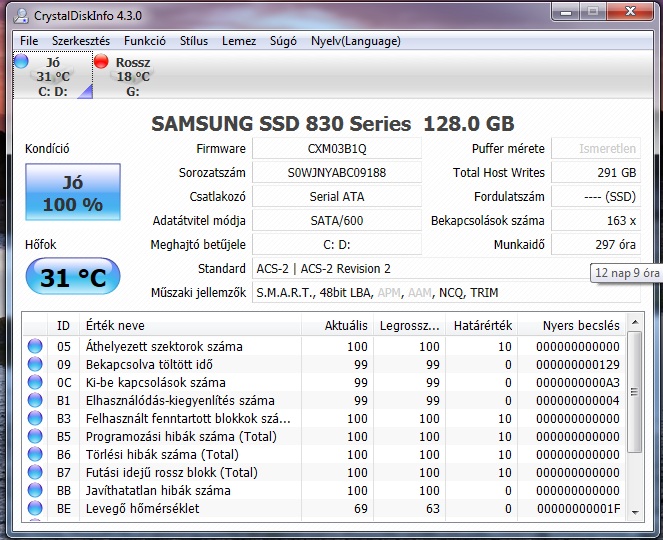Click the status orb of attribute B1
This screenshot has height=540, width=663.
tap(35, 400)
